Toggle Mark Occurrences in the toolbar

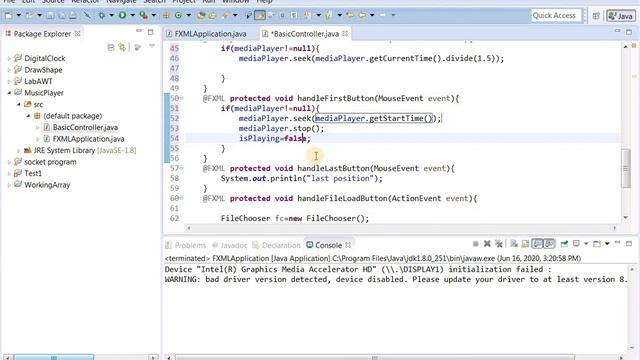pyautogui.click(x=260, y=16)
